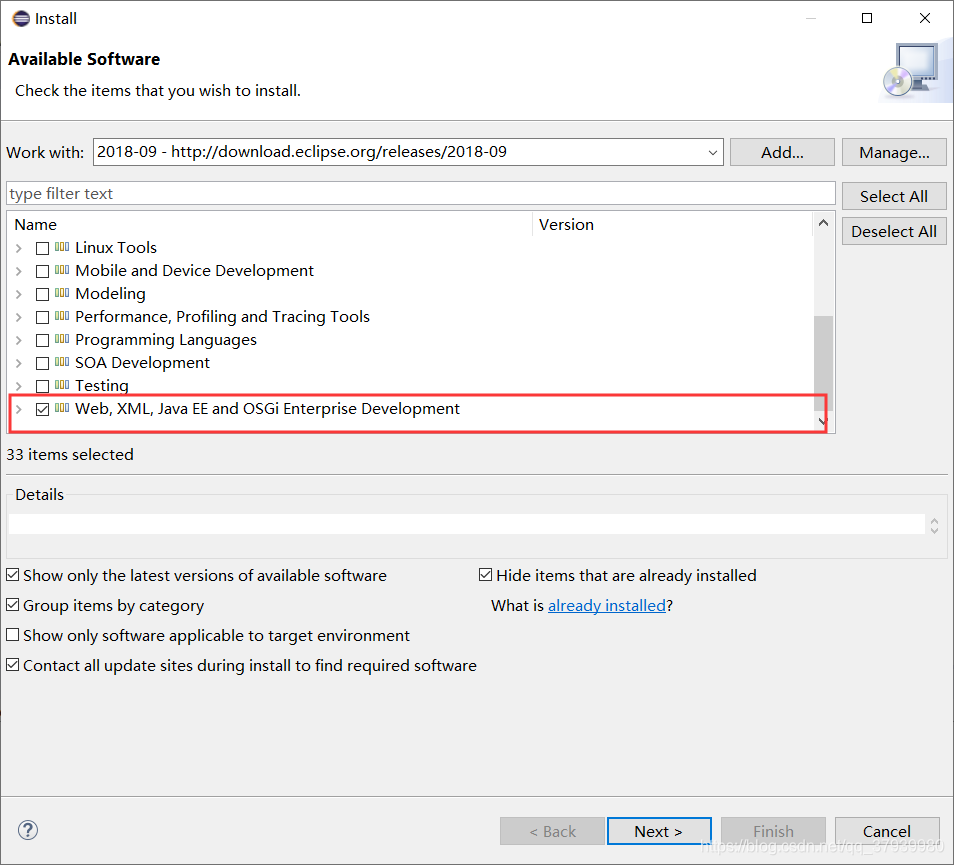The height and width of the screenshot is (865, 954).
Task: Click the Details scroll down arrow
Action: pyautogui.click(x=935, y=530)
